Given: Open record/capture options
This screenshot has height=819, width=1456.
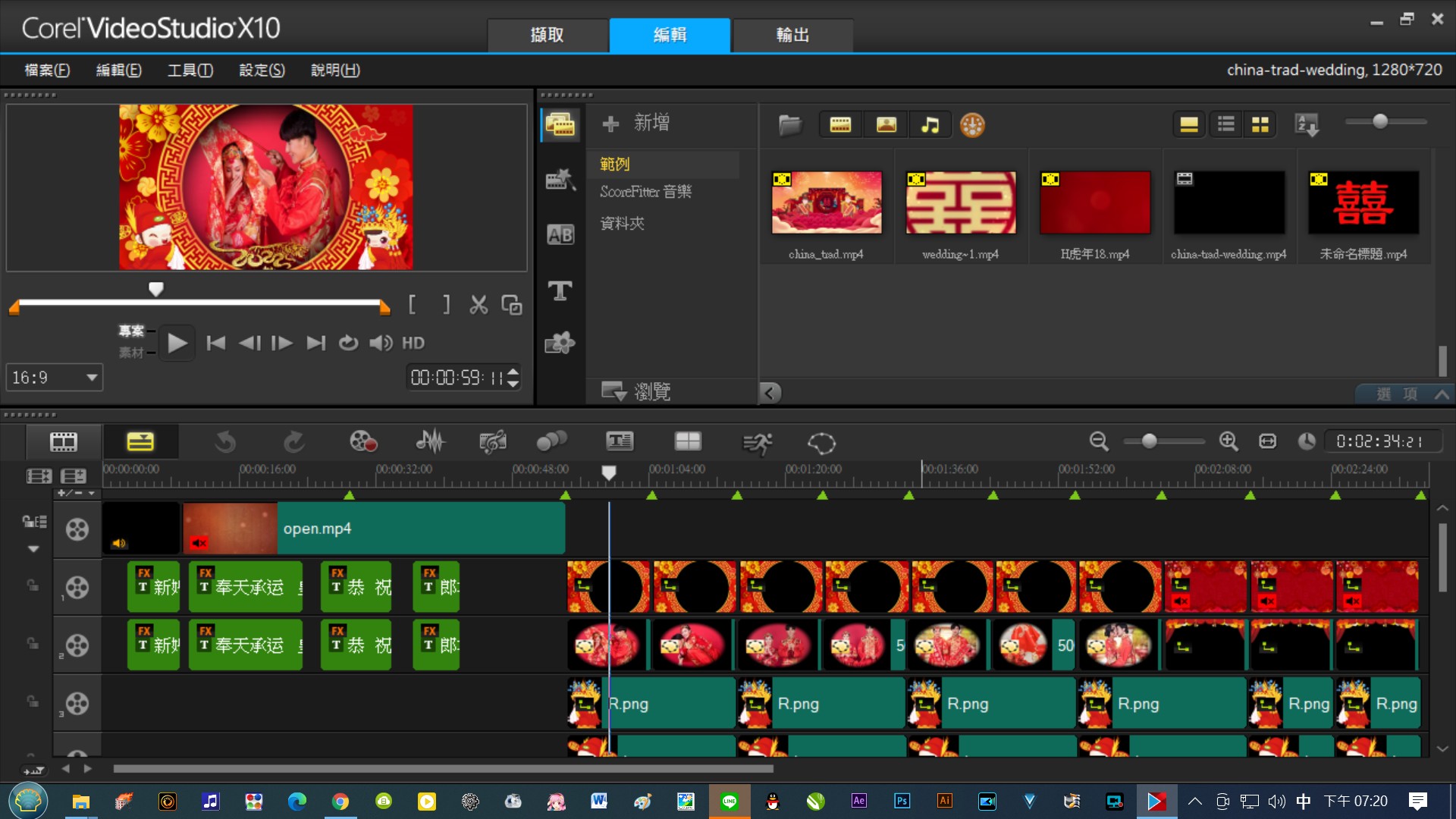Looking at the screenshot, I should [x=362, y=442].
